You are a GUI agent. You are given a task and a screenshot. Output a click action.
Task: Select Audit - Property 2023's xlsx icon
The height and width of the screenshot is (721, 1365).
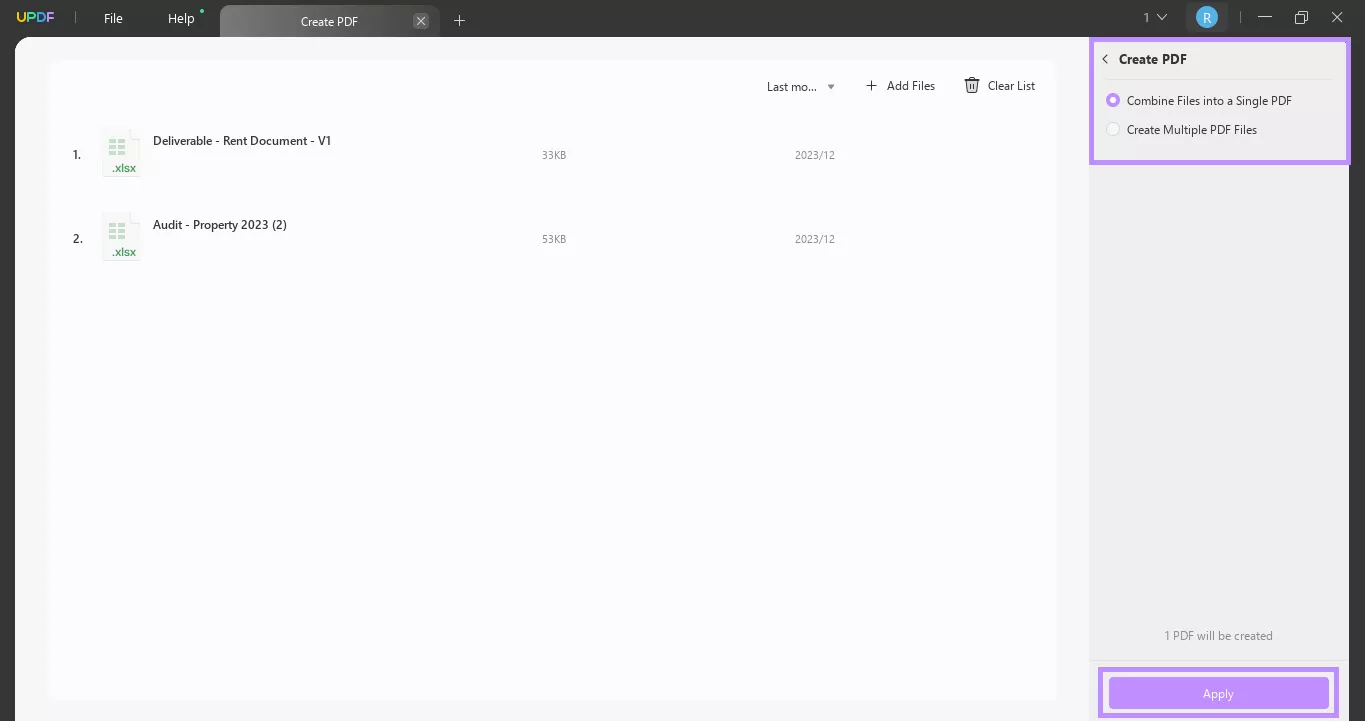(121, 236)
